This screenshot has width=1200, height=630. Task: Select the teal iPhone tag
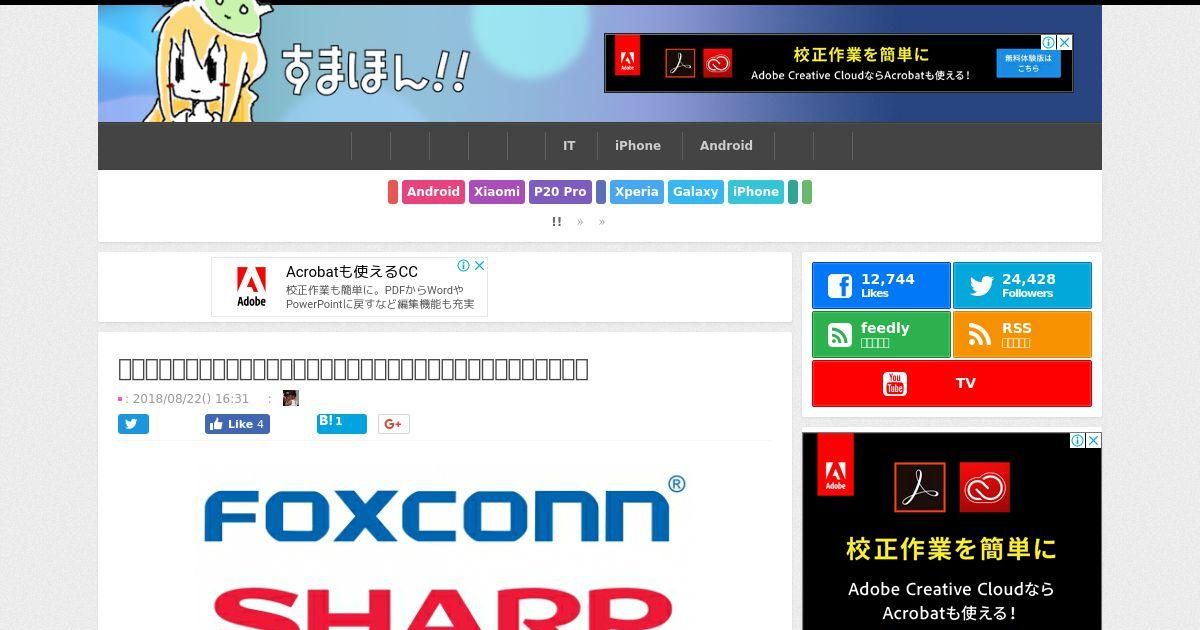(756, 192)
